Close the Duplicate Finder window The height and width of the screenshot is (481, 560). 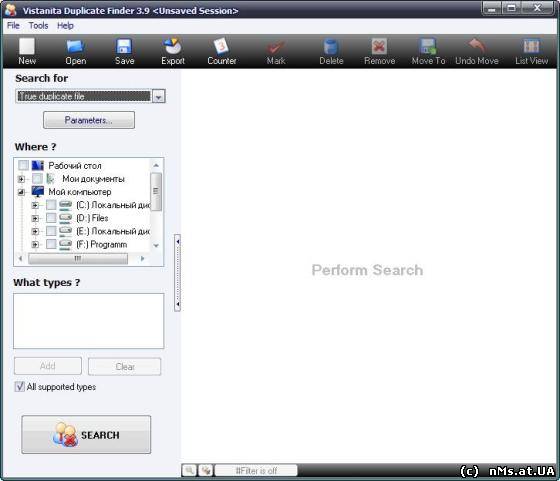click(x=537, y=8)
